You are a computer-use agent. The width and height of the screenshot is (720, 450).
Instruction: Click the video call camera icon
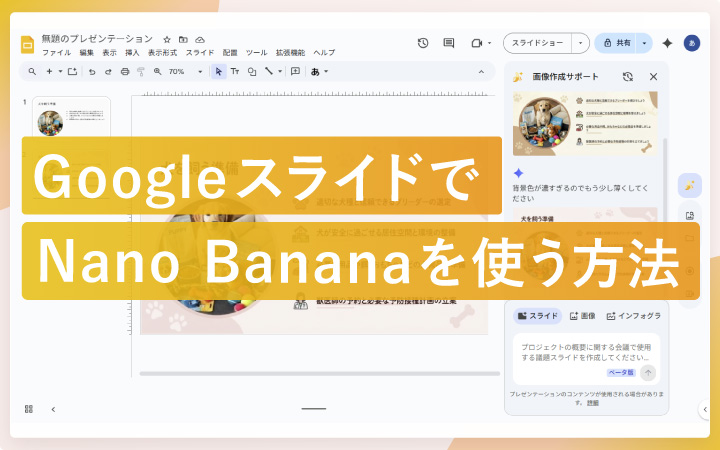tap(477, 43)
